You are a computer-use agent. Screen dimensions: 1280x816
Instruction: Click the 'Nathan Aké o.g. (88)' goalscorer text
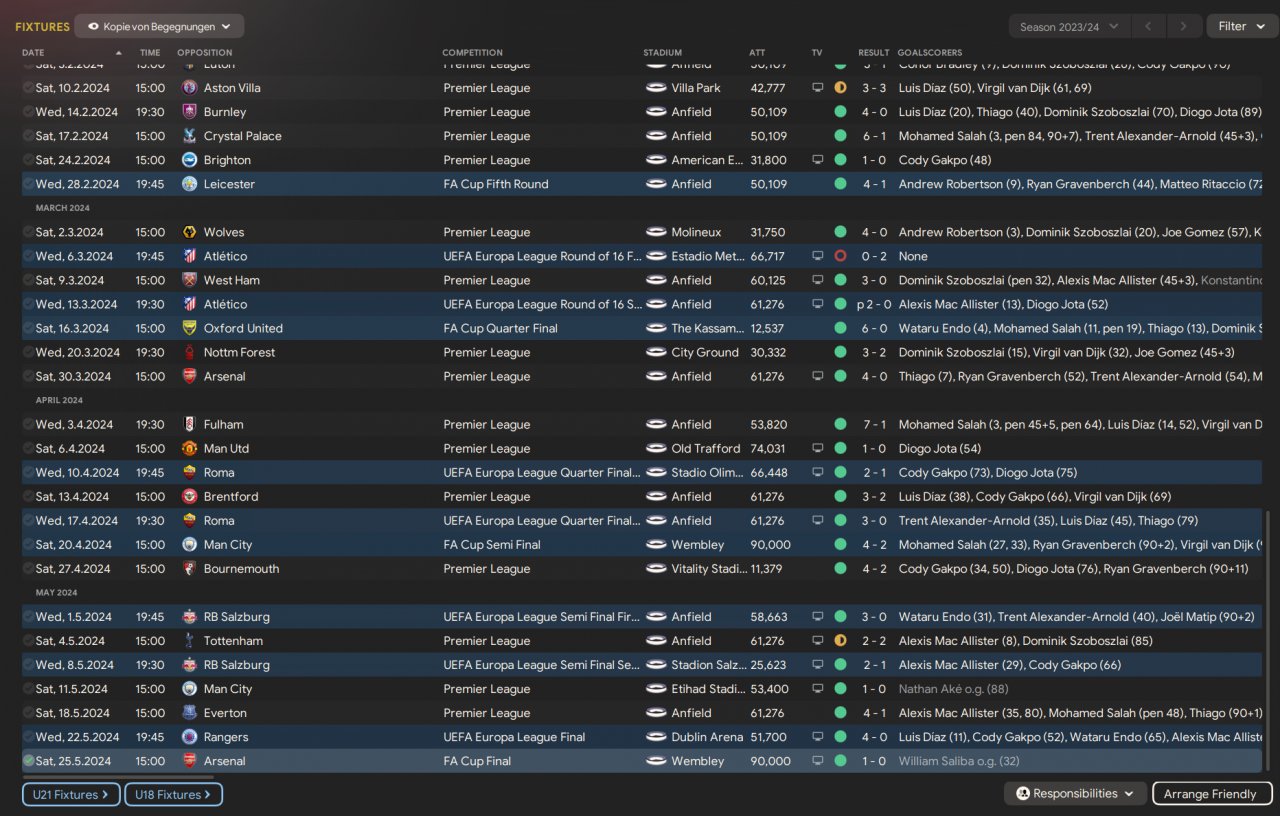953,689
